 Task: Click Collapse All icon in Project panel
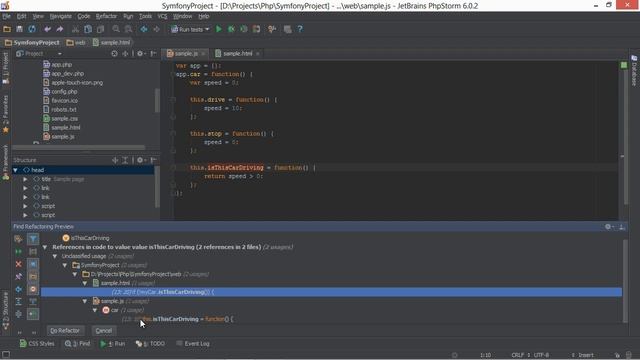125,54
